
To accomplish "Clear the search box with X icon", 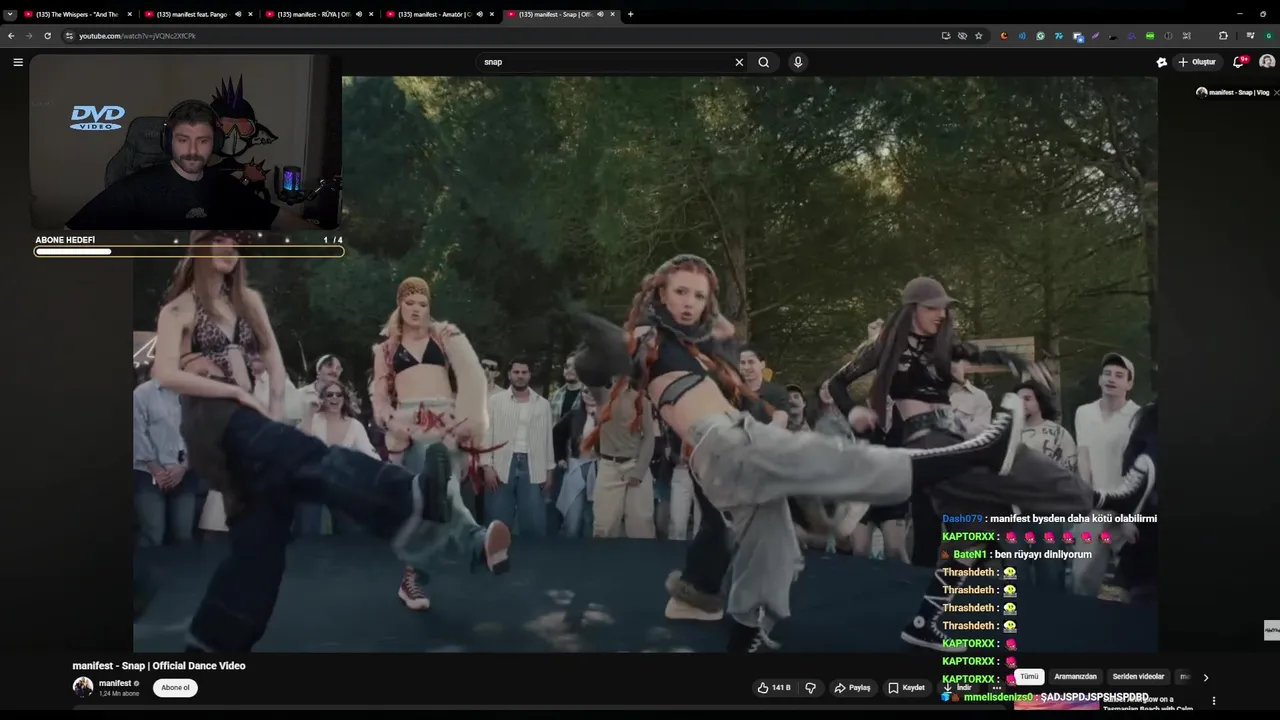I will 739,62.
